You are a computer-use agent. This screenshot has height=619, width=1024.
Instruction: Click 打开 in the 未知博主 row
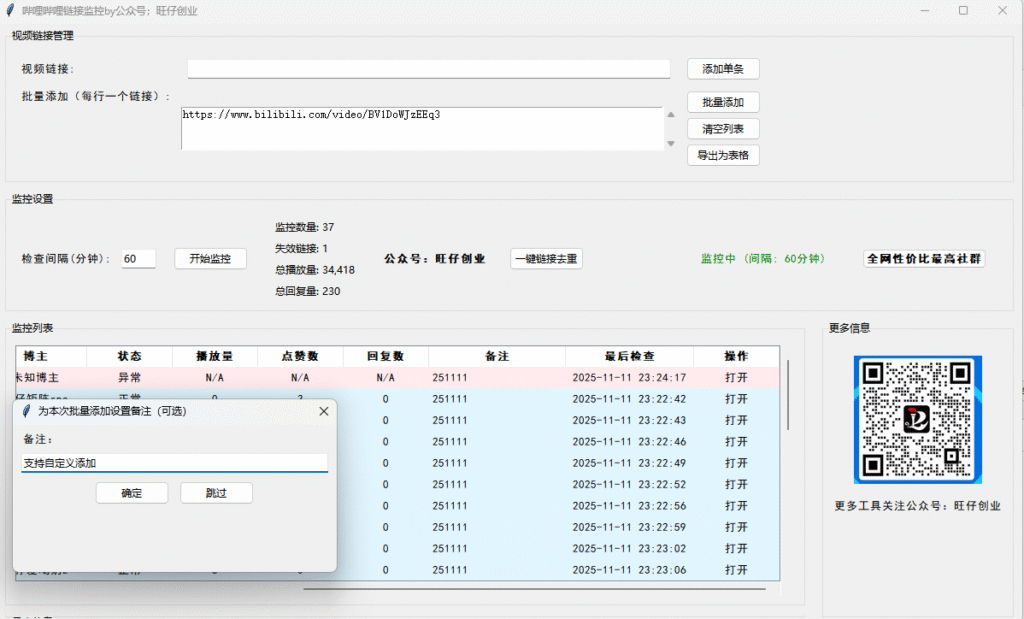pos(735,378)
